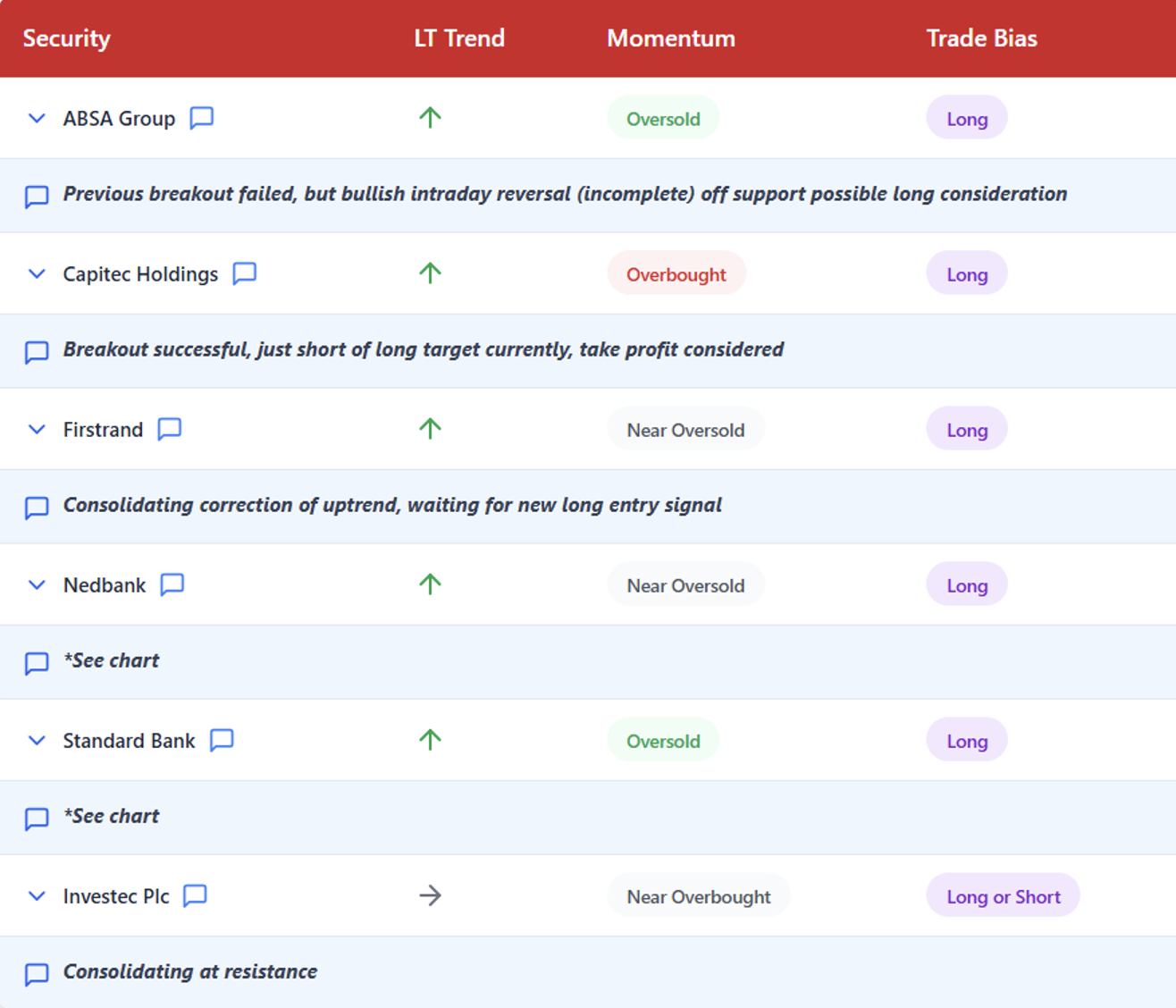Open the Firstrand comment bubble icon
This screenshot has width=1176, height=1008.
170,429
